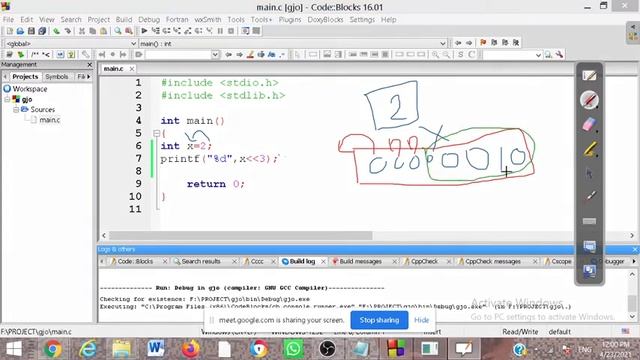
Task: Click the red highlight marker icon
Action: click(x=250, y=54)
